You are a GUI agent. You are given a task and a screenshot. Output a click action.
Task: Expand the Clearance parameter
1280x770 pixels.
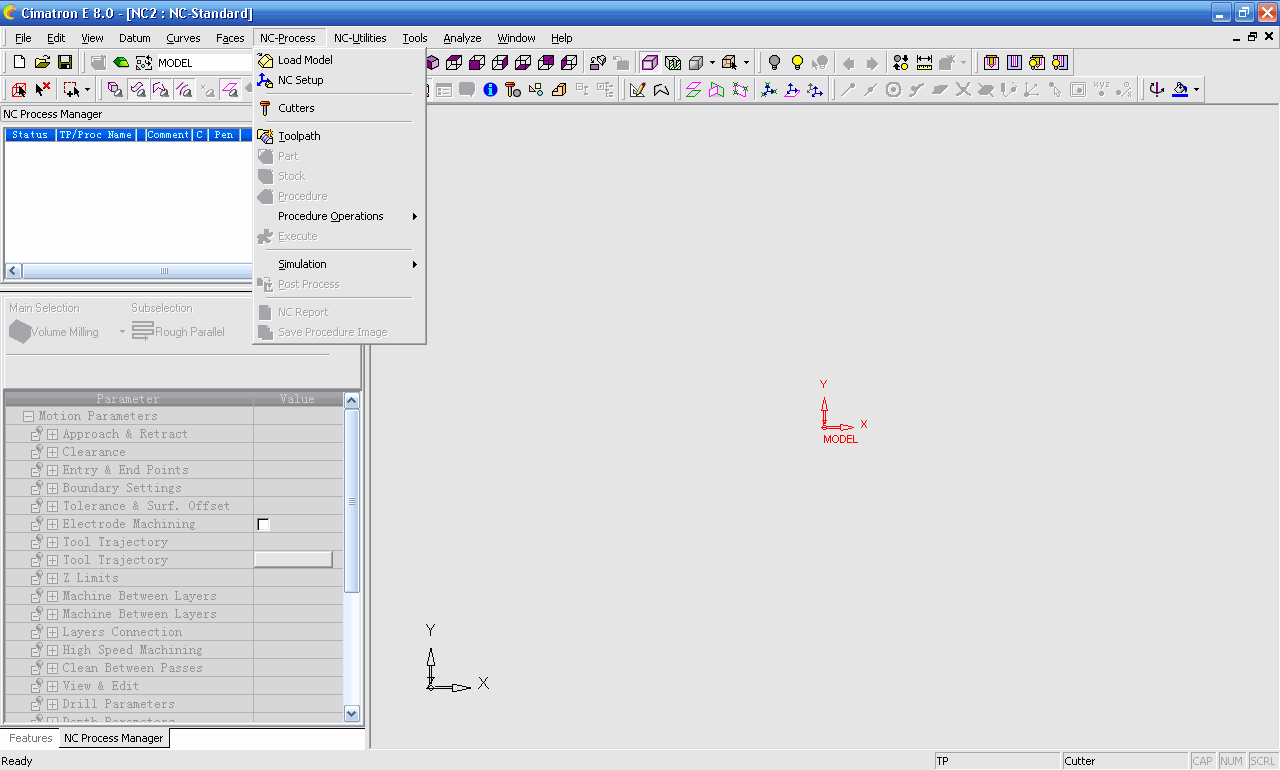pos(52,452)
